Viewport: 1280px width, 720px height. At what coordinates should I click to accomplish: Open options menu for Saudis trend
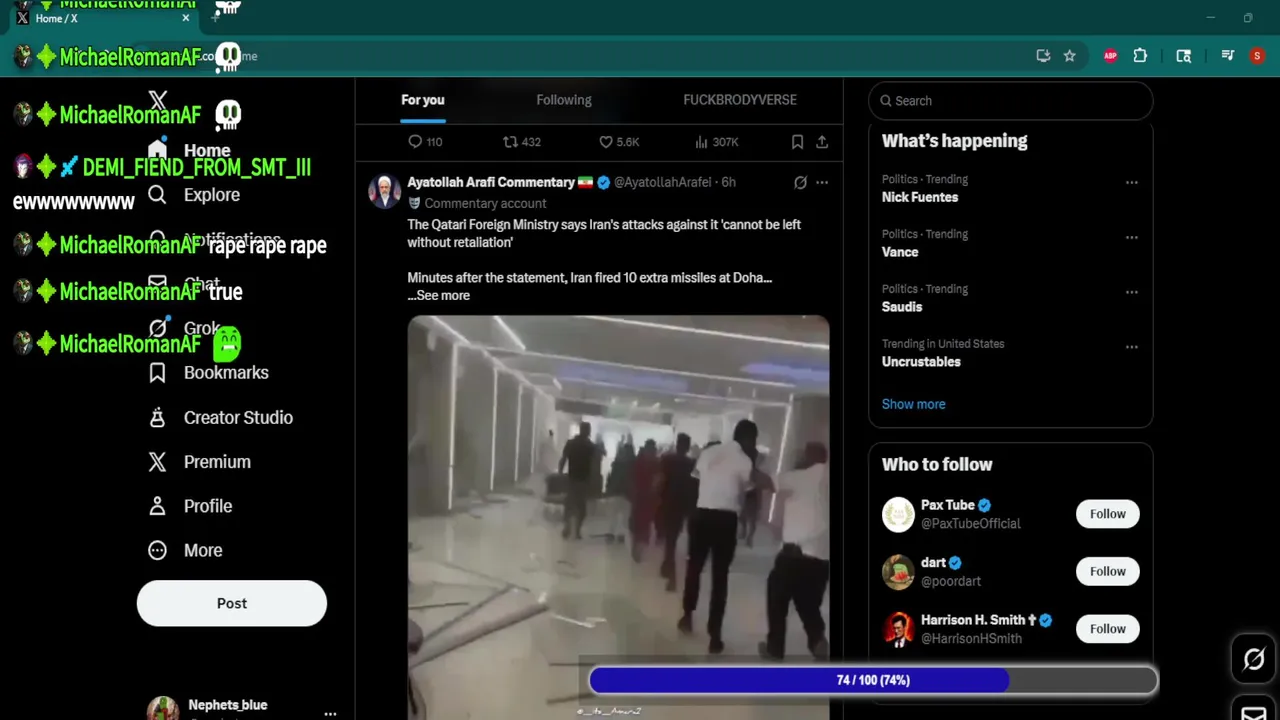1132,293
